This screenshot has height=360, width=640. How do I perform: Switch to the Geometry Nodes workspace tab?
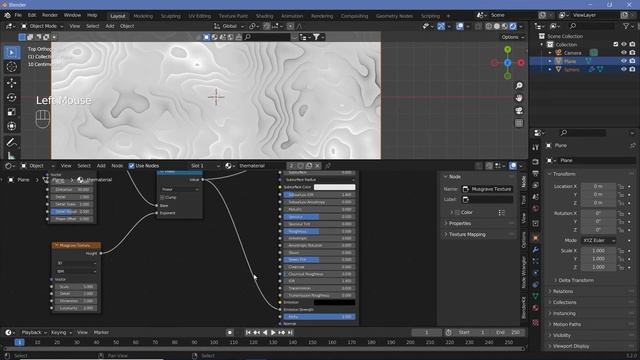coord(394,16)
